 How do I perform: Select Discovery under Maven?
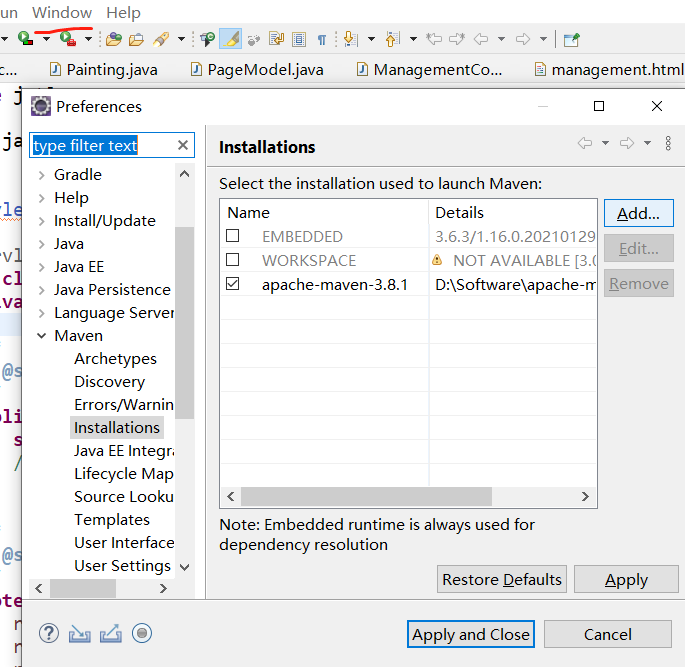[x=110, y=382]
